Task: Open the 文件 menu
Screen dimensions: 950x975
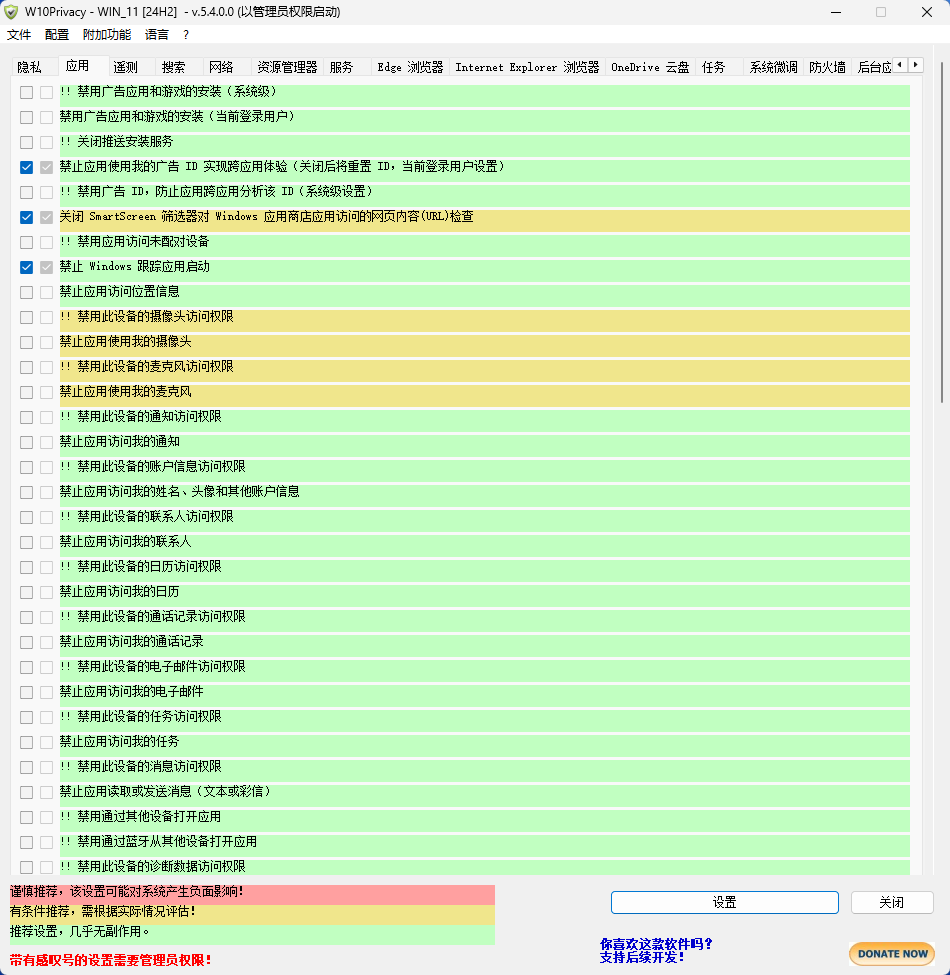Action: point(19,35)
